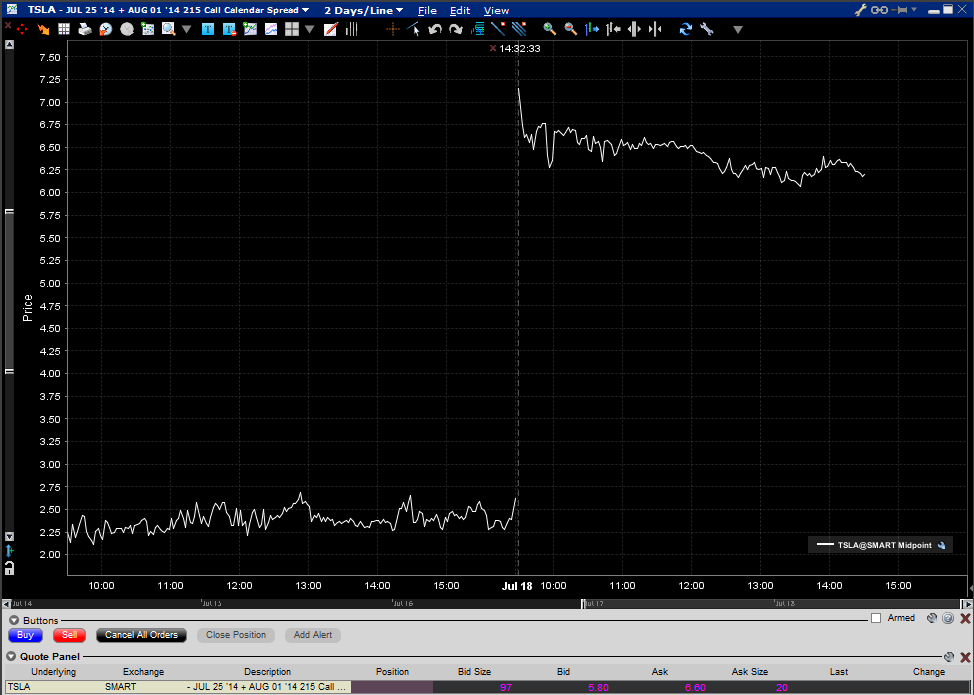Image resolution: width=974 pixels, height=695 pixels.
Task: Click the gold wrench configure icon in title bar
Action: pyautogui.click(x=860, y=10)
